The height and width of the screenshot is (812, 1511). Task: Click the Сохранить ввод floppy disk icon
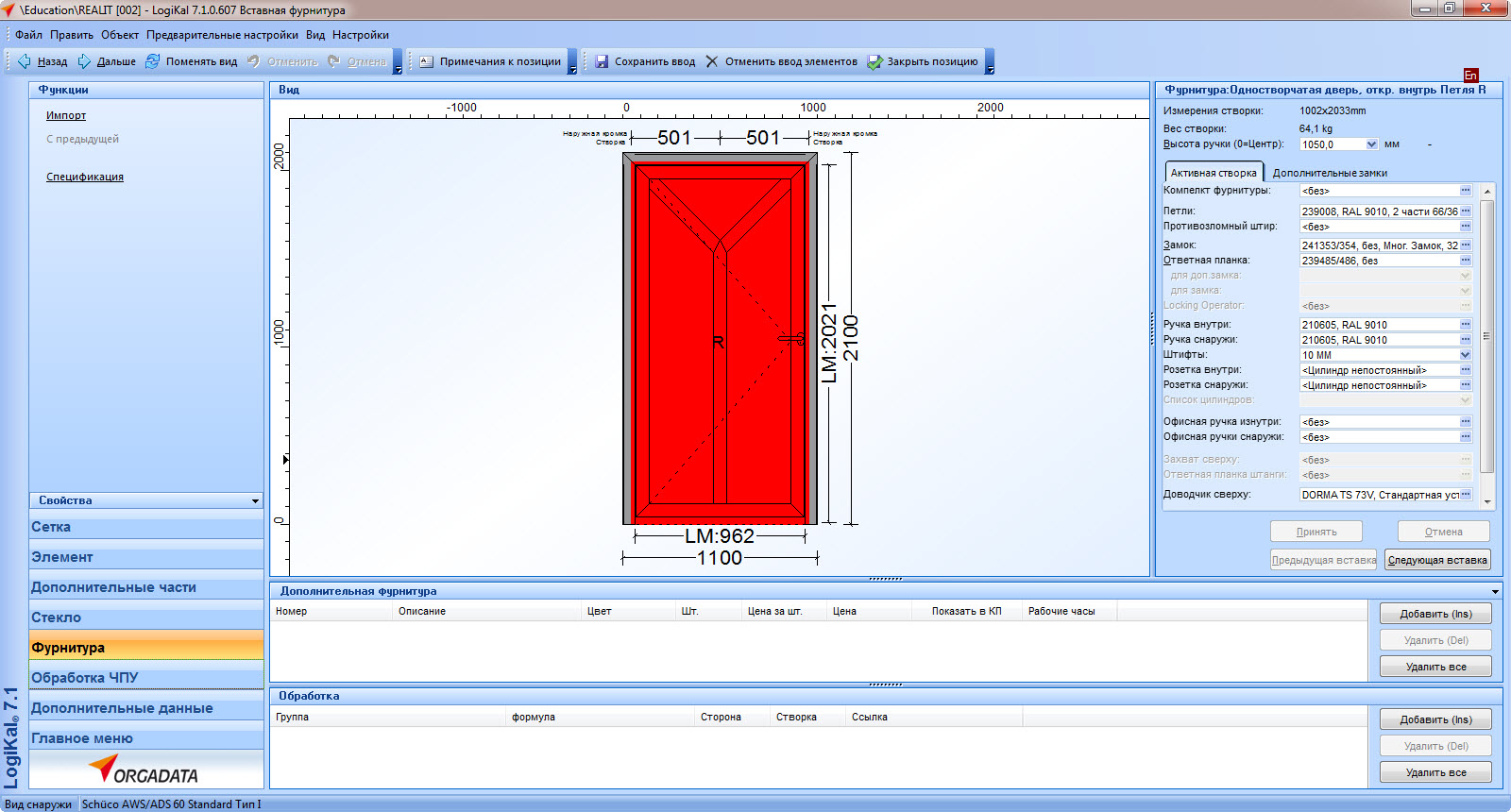coord(602,61)
